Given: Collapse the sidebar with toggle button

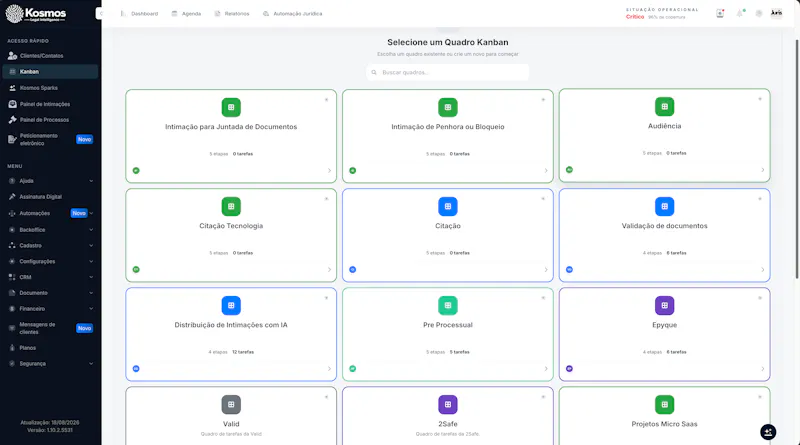Looking at the screenshot, I should [x=101, y=14].
